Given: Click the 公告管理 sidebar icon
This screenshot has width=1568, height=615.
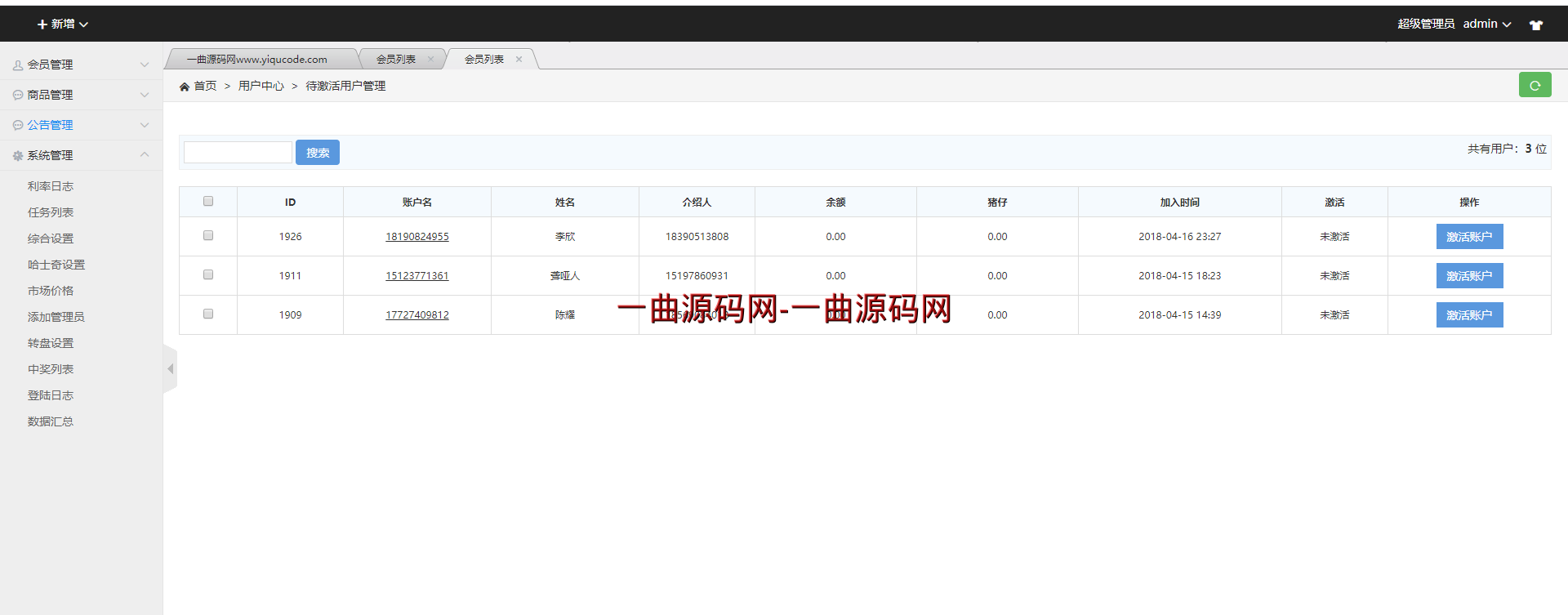Looking at the screenshot, I should [18, 126].
